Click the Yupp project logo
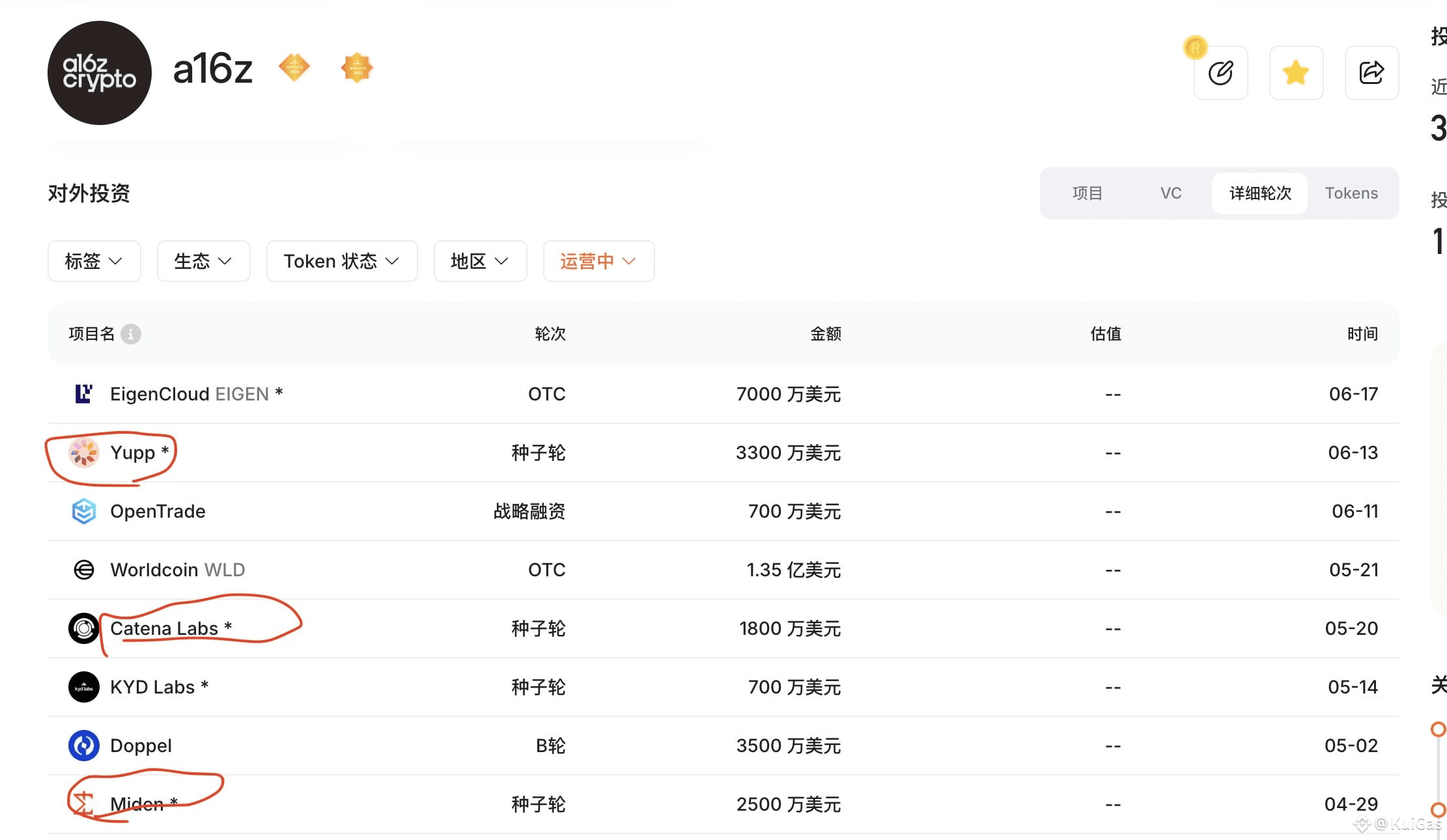 [x=84, y=453]
